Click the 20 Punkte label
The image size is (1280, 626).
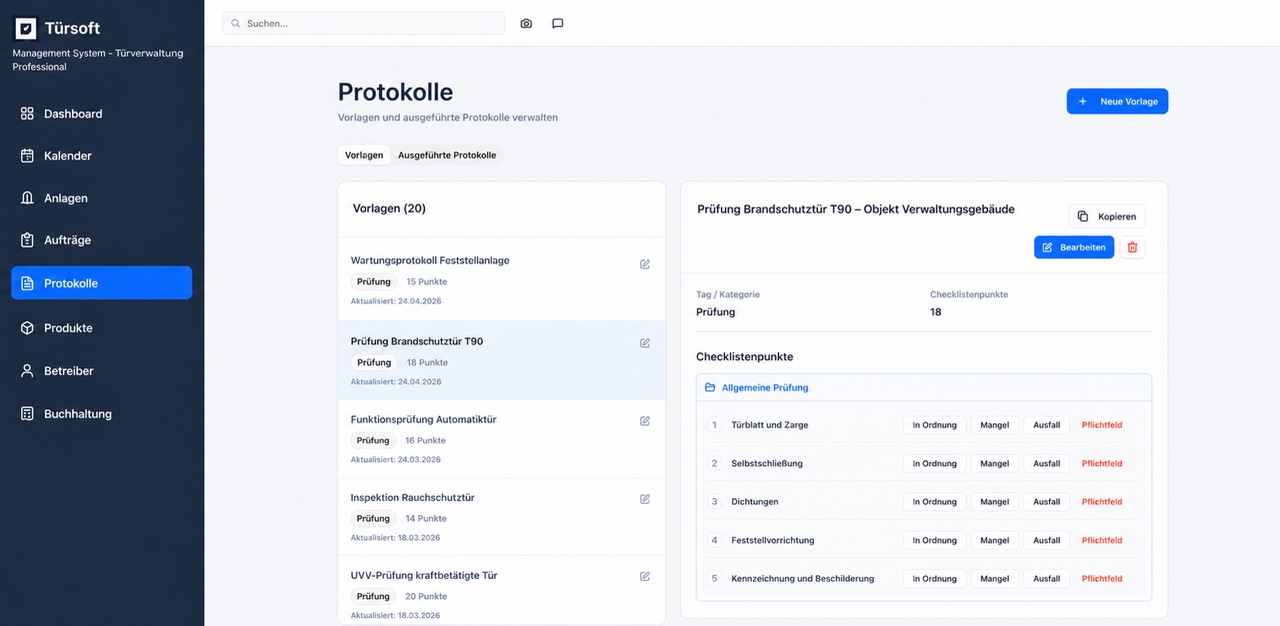pyautogui.click(x=426, y=597)
